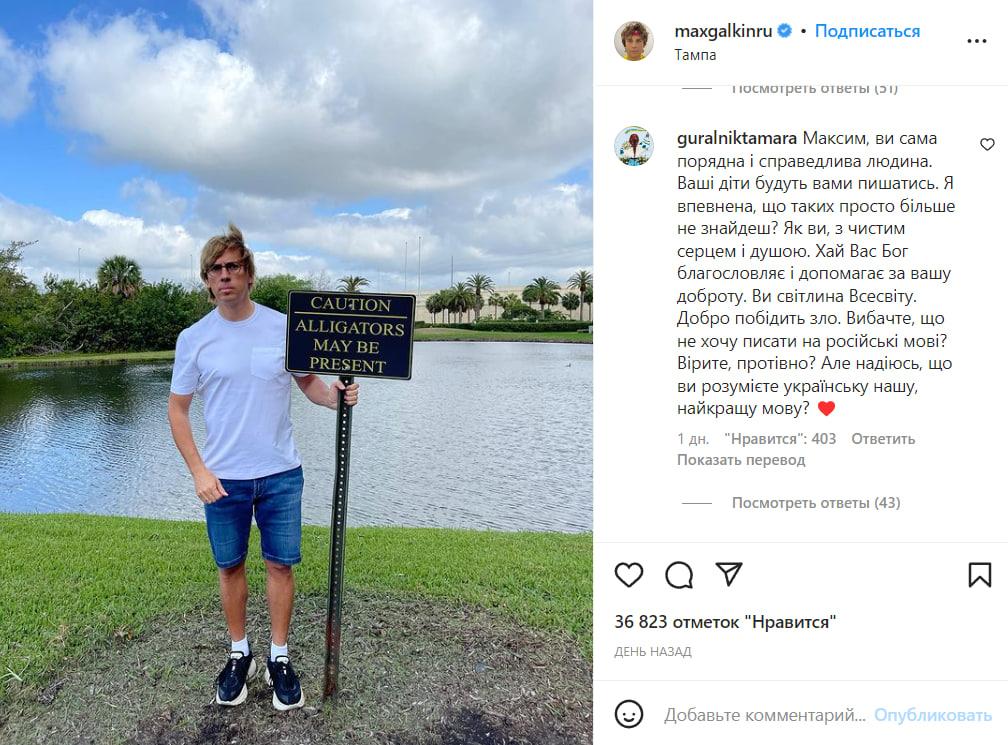Open the 36 823 likes list
The width and height of the screenshot is (1008, 745).
pyautogui.click(x=725, y=622)
